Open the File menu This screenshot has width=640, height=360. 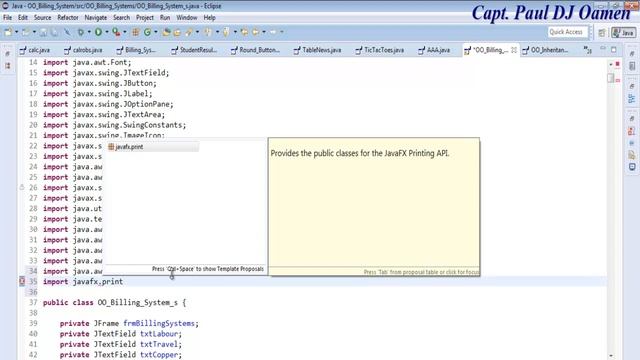tap(7, 18)
